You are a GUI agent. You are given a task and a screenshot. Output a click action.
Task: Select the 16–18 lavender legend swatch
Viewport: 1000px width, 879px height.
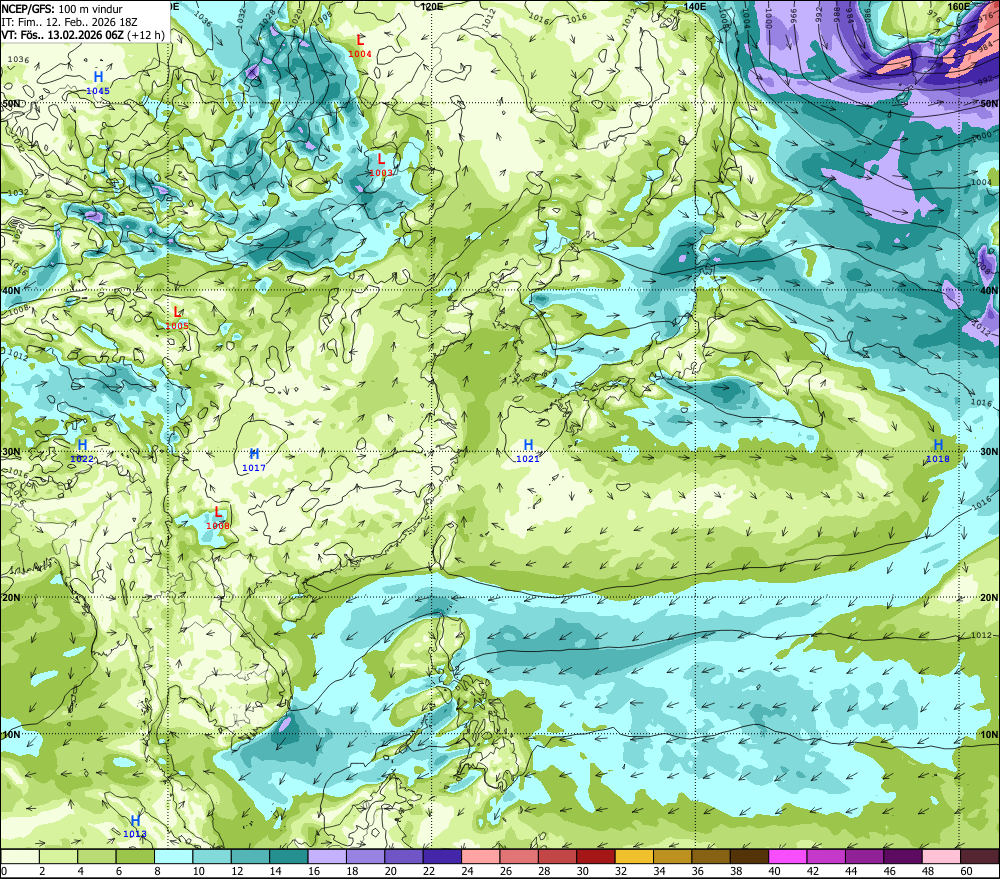[x=327, y=857]
